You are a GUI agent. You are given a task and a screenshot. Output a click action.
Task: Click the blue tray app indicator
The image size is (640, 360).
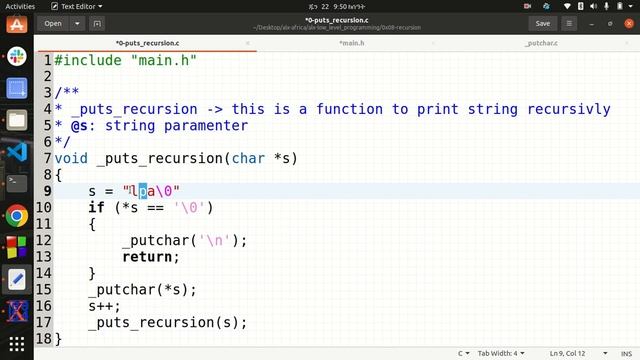coord(546,6)
